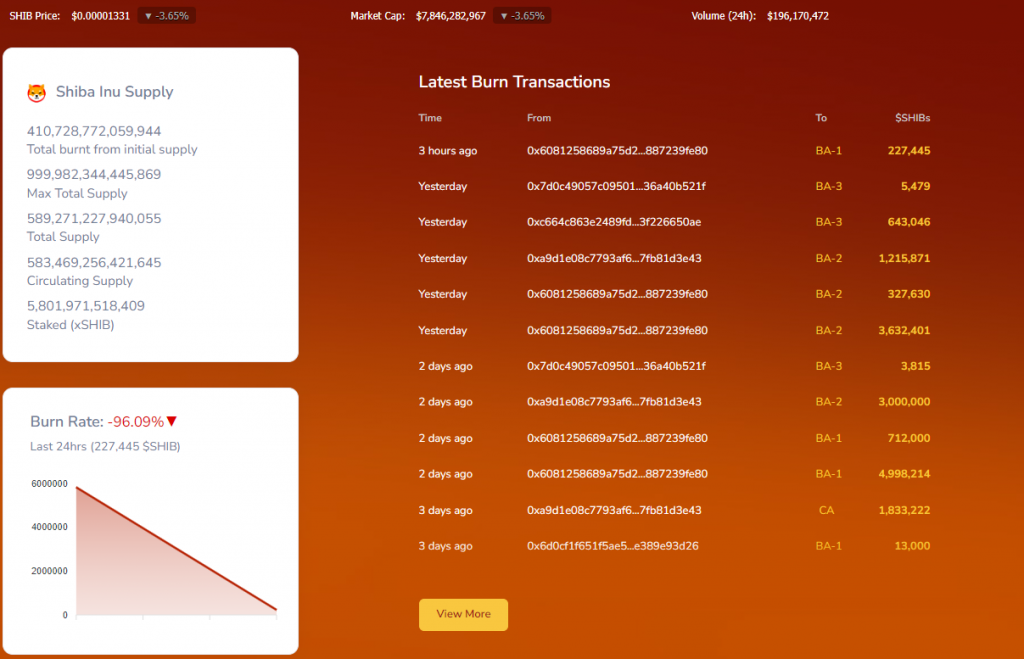Click market cap value $7,846,282,967
This screenshot has height=659, width=1024.
(x=451, y=16)
